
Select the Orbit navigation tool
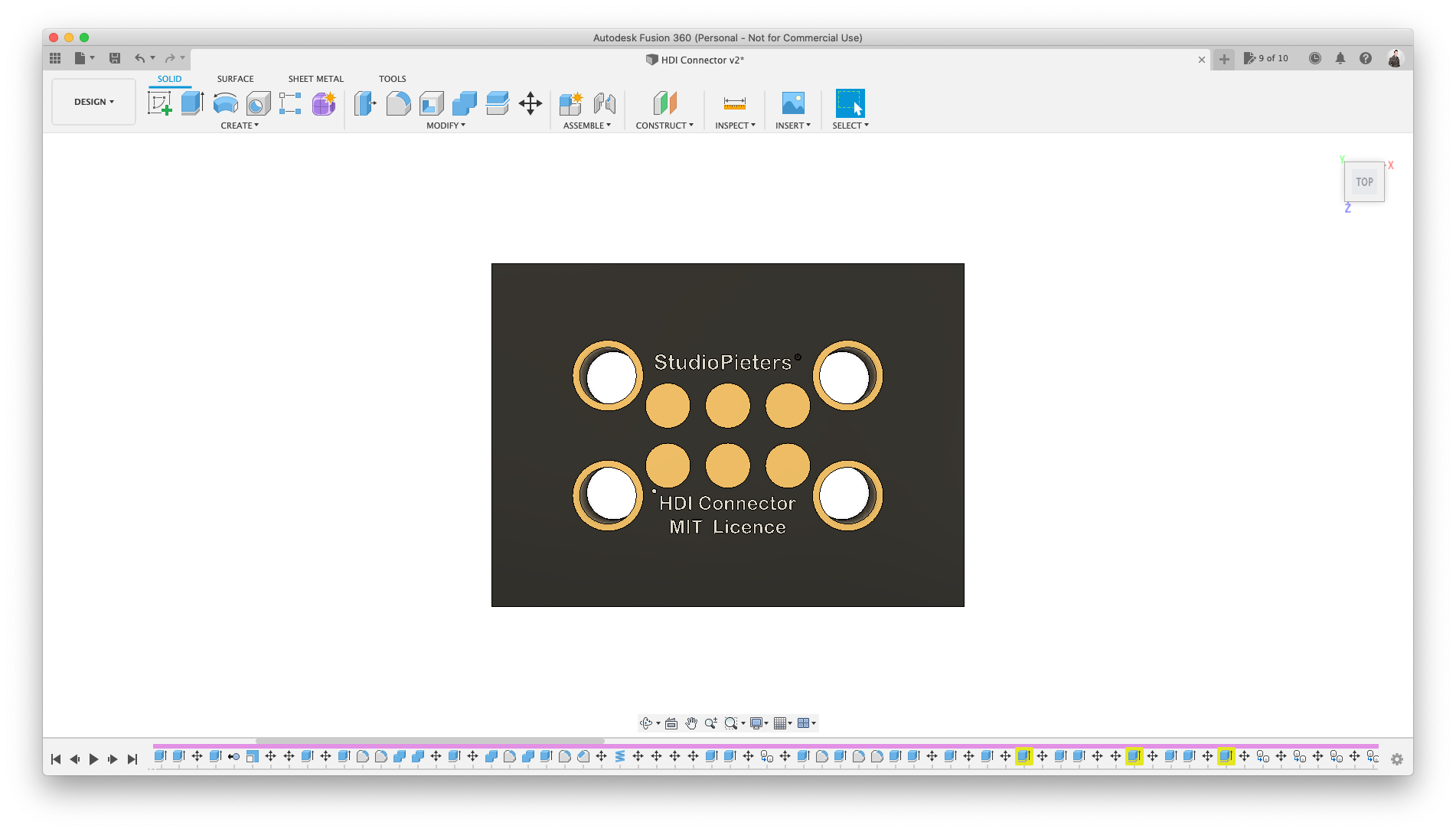(646, 723)
